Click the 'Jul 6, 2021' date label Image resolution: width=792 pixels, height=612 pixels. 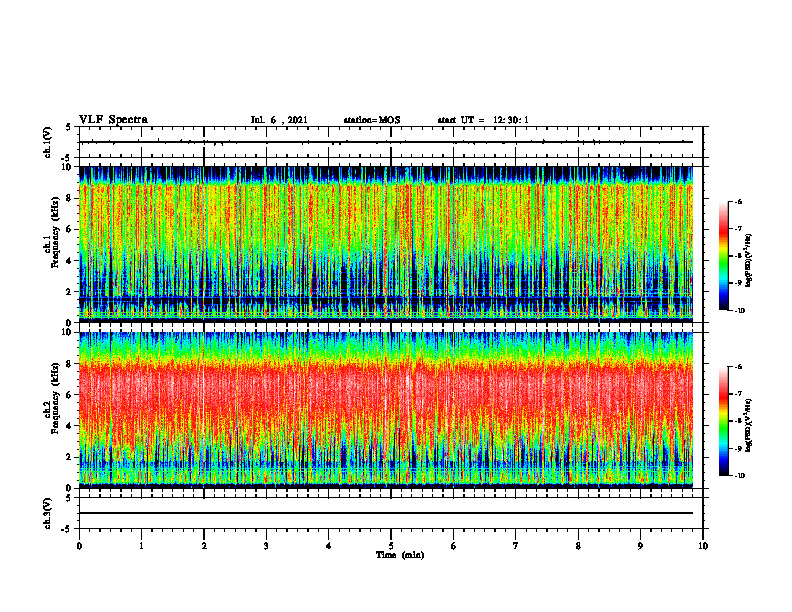click(x=279, y=120)
